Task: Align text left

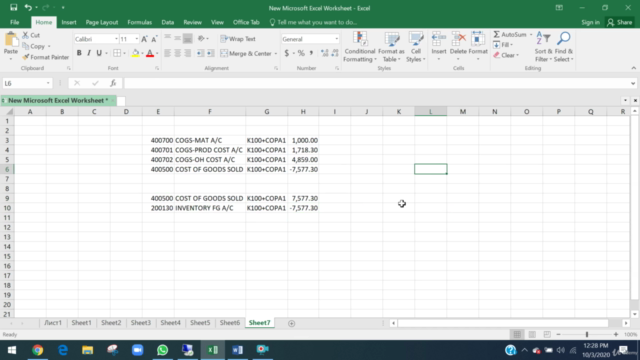Action: (167, 53)
